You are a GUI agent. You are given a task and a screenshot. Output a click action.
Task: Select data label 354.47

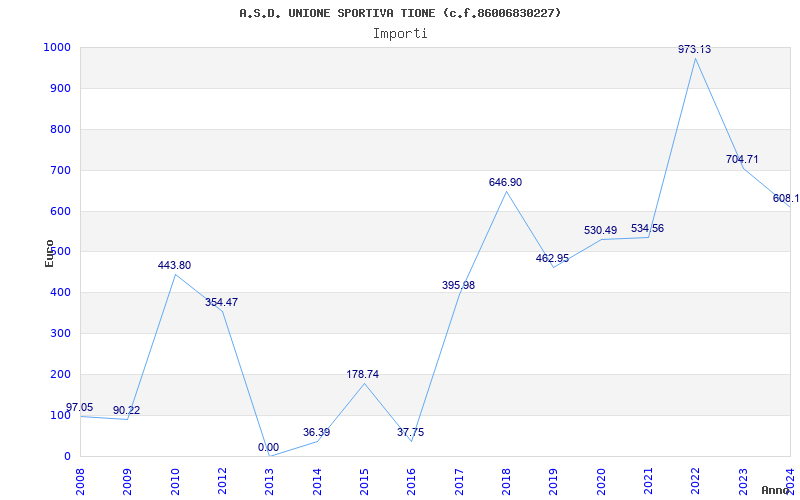[221, 302]
